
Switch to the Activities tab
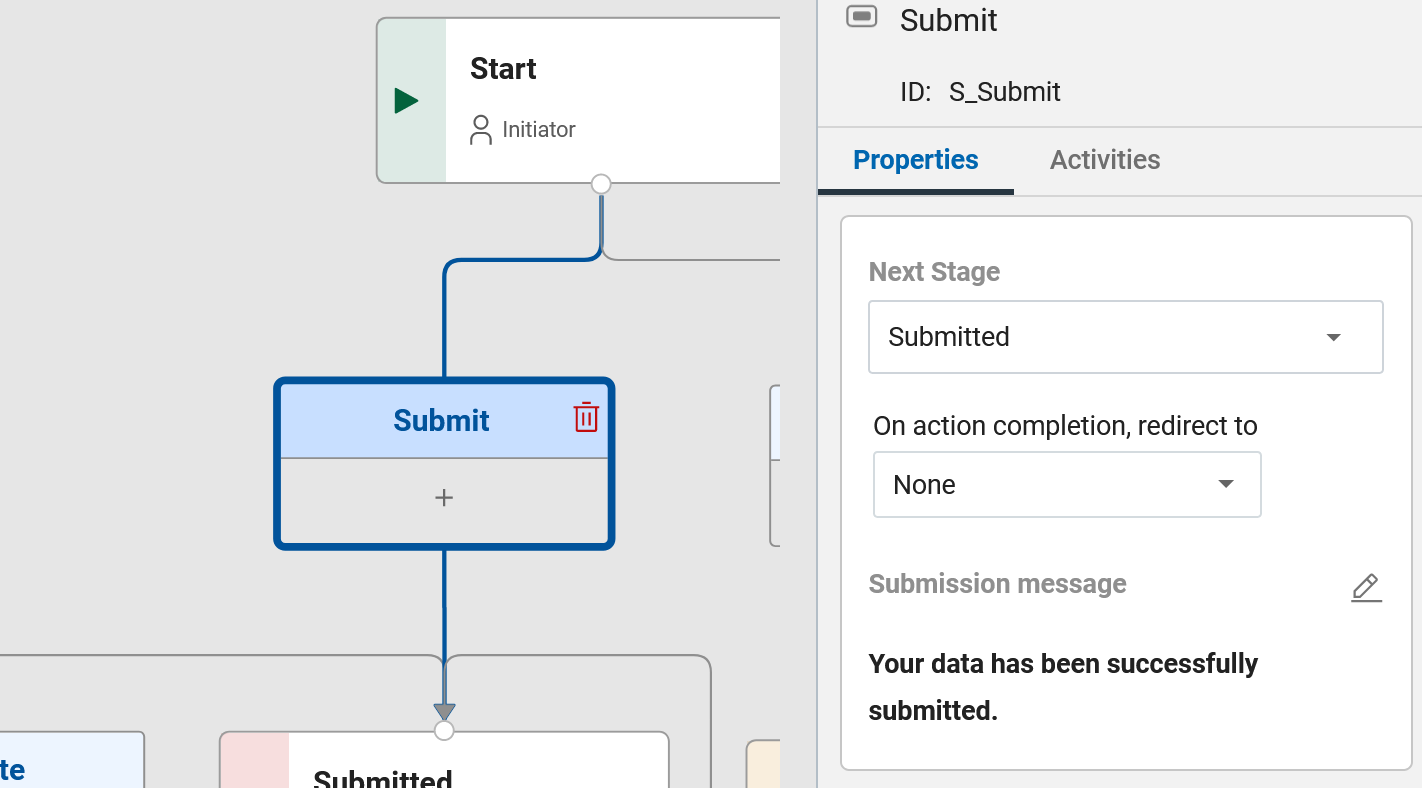pyautogui.click(x=1105, y=160)
